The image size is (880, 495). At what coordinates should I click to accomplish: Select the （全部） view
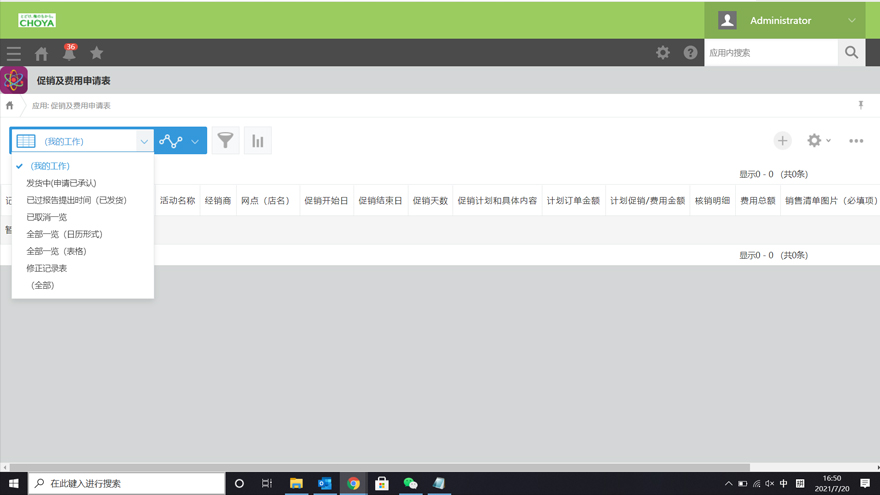(82, 285)
